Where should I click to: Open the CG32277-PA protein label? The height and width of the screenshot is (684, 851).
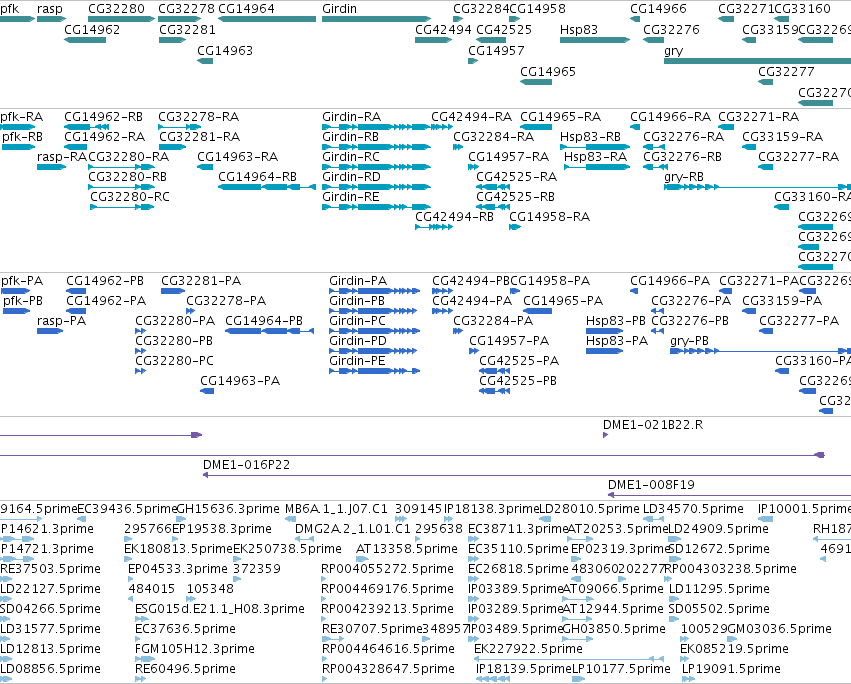point(799,321)
